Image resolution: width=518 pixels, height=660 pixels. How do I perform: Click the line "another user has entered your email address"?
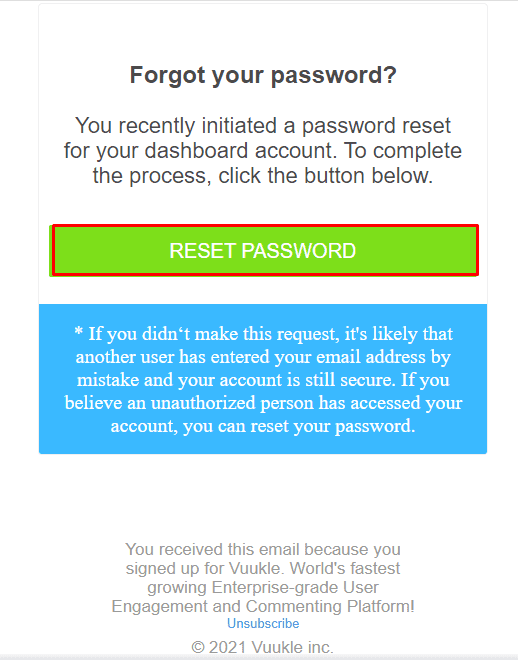click(251, 357)
